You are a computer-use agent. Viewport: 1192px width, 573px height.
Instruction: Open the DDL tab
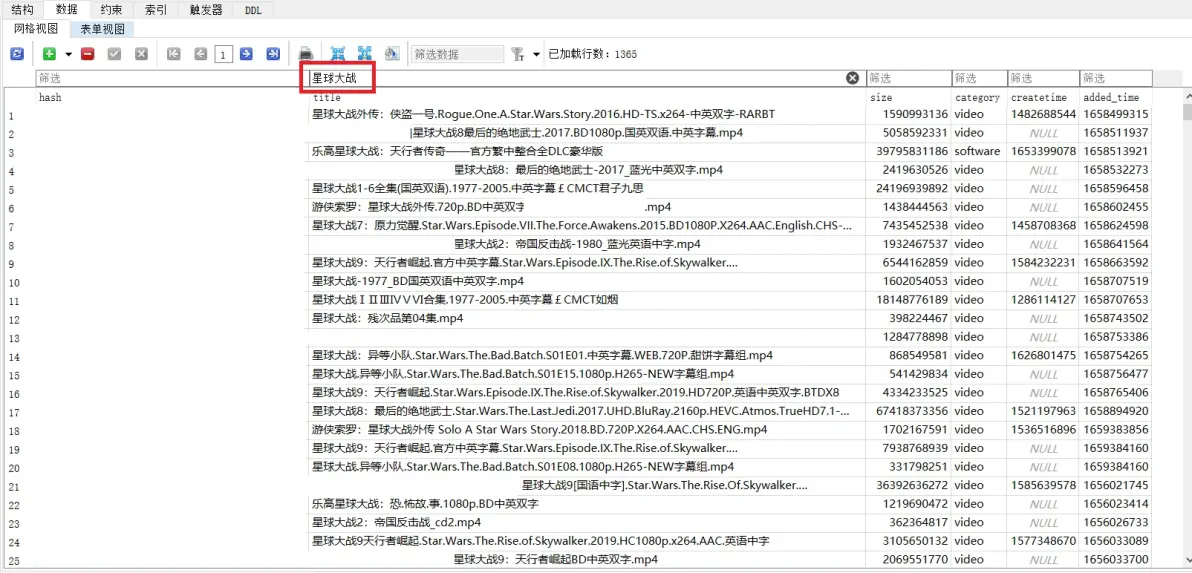pyautogui.click(x=253, y=9)
